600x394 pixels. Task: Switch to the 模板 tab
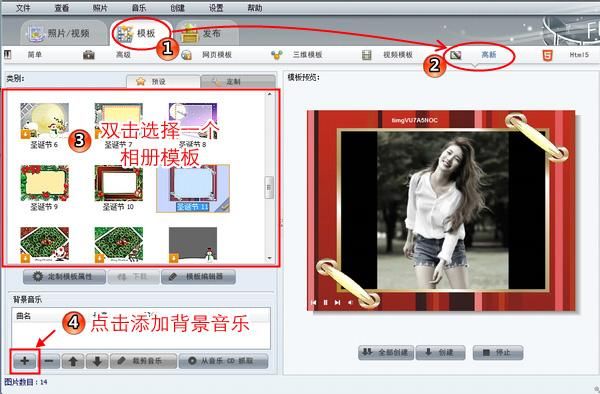140,34
